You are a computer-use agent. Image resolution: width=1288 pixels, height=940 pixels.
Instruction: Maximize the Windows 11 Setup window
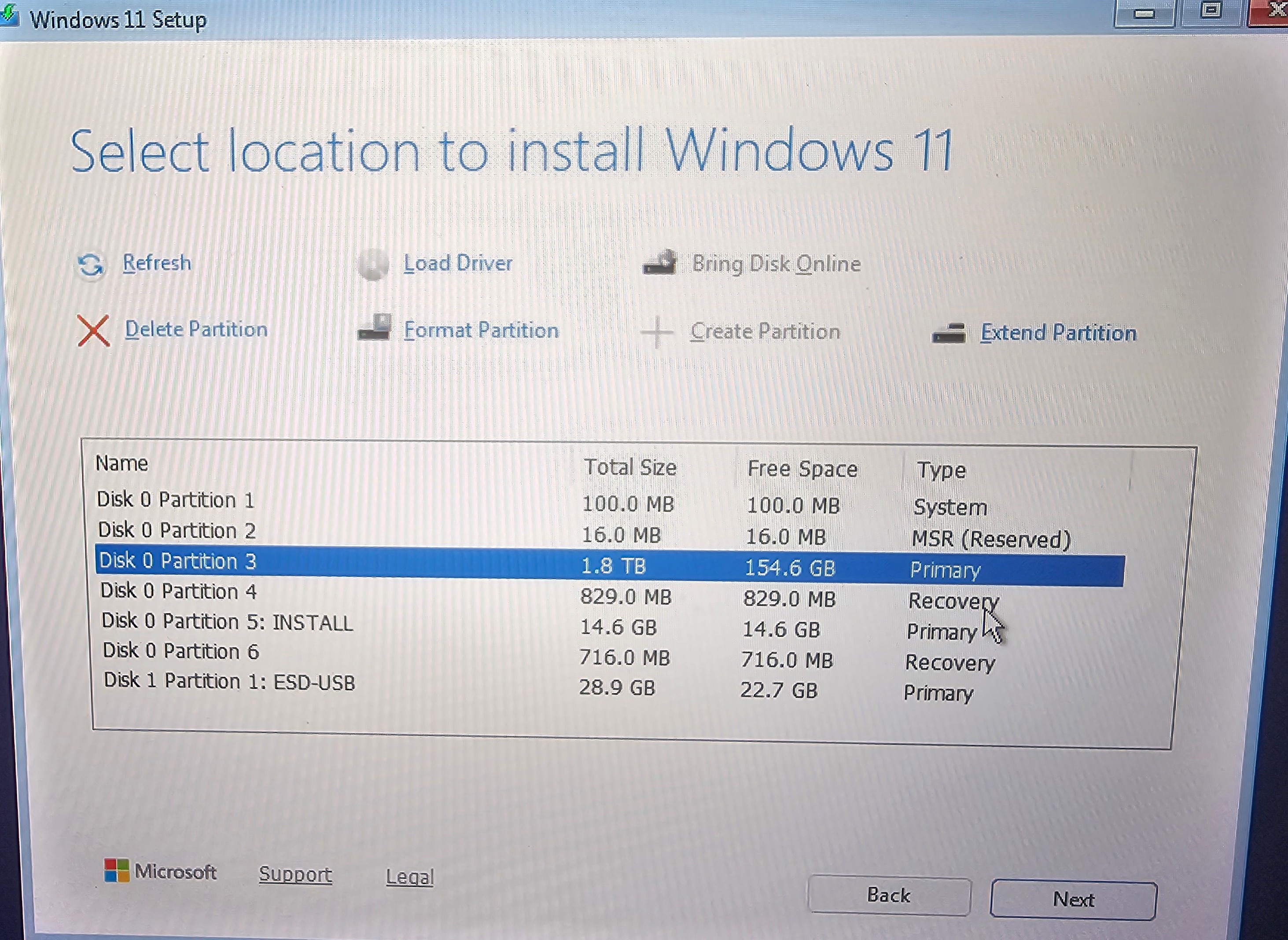click(x=1211, y=11)
